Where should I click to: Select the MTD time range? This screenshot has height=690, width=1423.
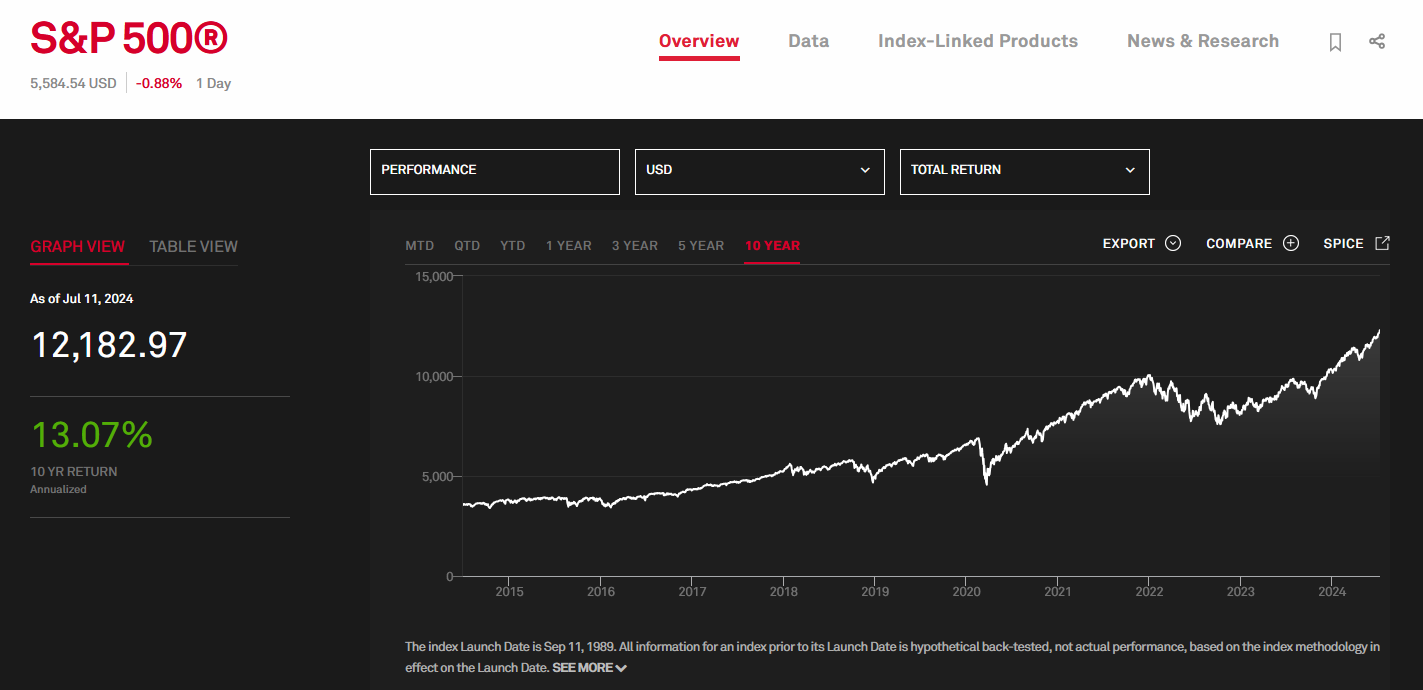pos(420,245)
